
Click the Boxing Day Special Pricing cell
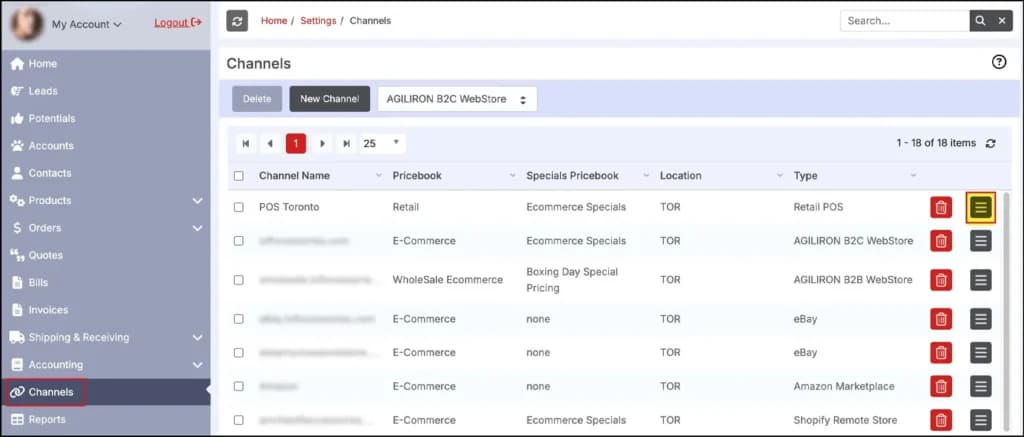(572, 280)
